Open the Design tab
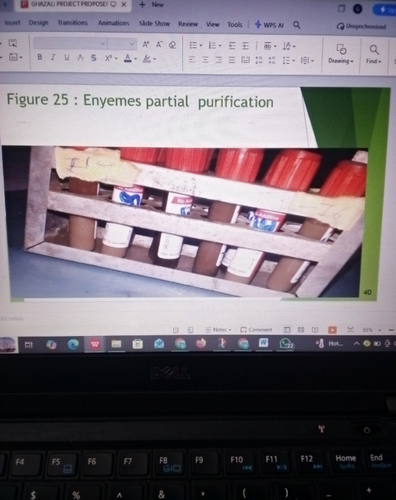 coord(38,23)
